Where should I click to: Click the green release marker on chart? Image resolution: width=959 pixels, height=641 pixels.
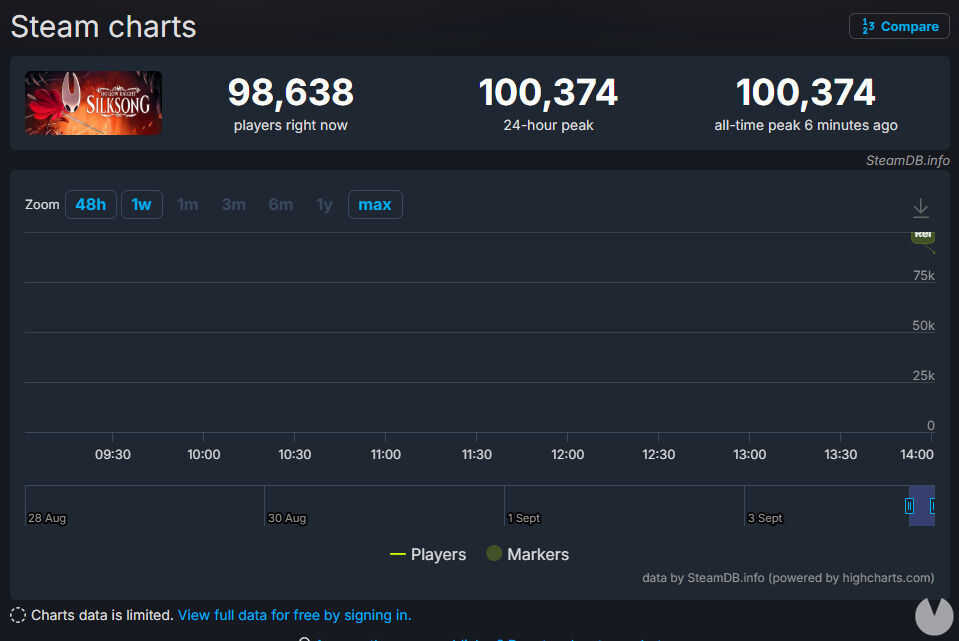922,235
